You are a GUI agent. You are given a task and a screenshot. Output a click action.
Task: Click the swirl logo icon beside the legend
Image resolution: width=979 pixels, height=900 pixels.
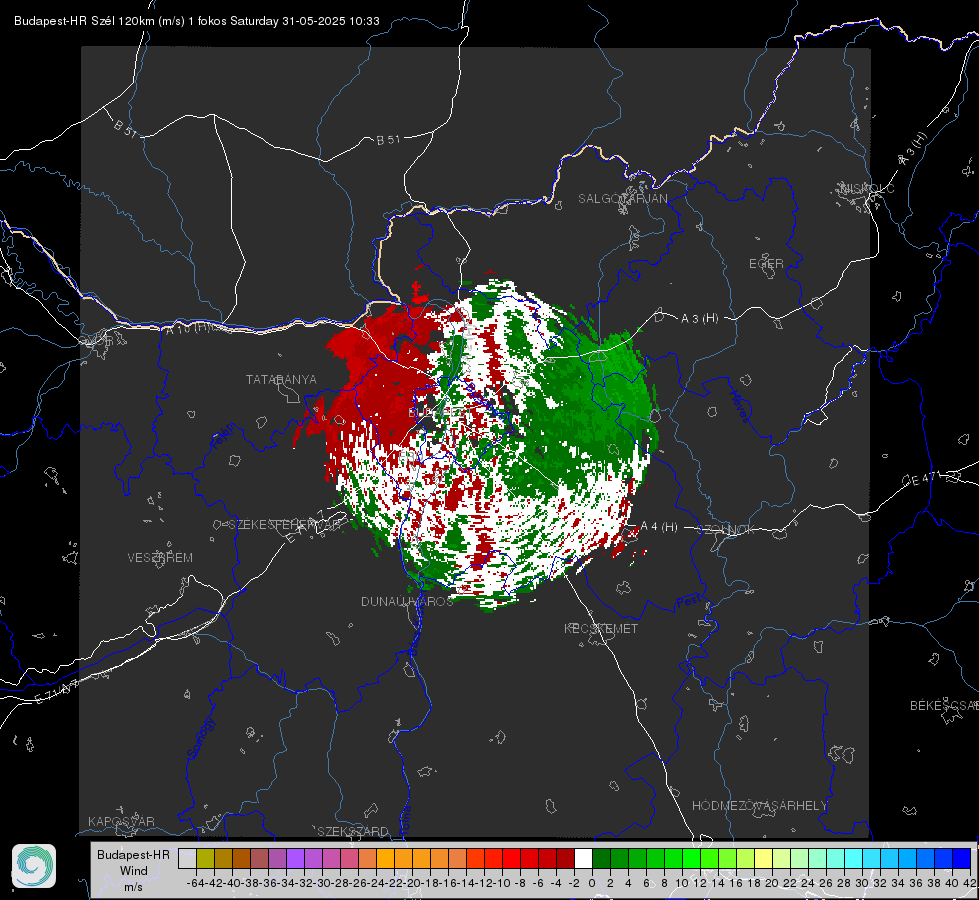[x=34, y=866]
